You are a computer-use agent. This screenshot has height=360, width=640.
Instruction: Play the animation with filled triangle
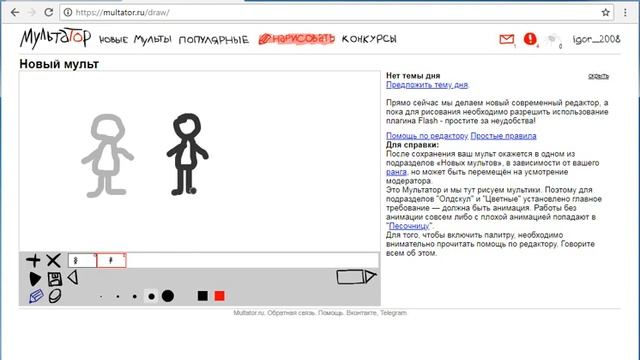[x=35, y=279]
